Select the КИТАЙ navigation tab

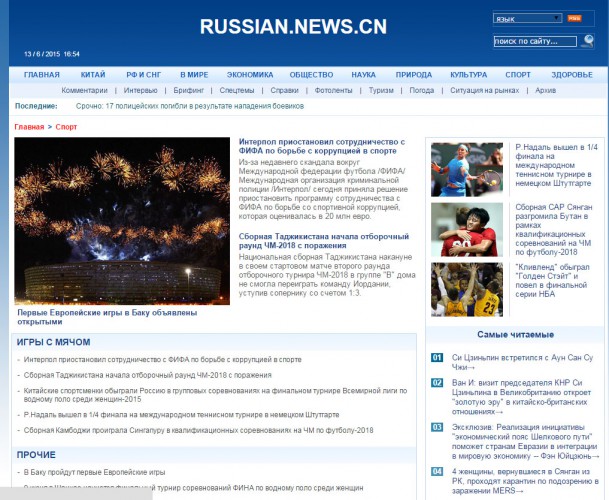click(93, 75)
